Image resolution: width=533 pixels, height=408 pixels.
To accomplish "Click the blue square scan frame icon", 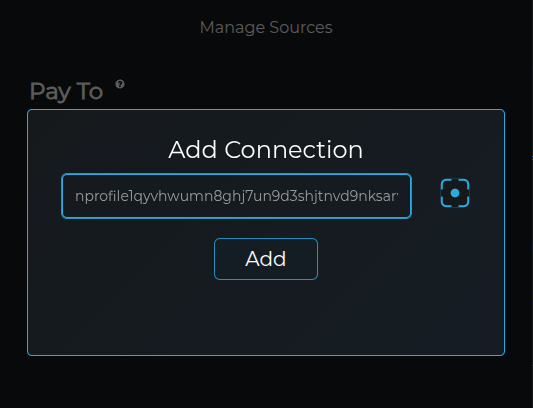I will point(455,193).
